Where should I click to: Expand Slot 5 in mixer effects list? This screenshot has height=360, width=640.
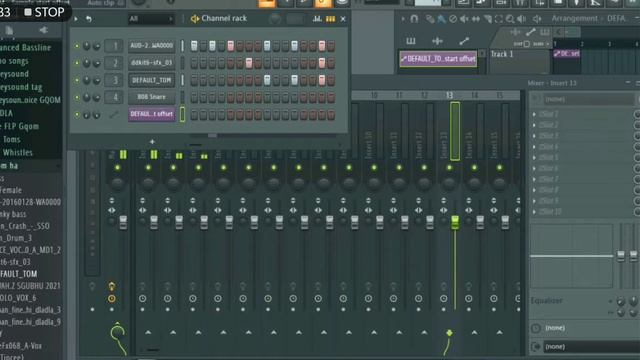click(x=534, y=158)
